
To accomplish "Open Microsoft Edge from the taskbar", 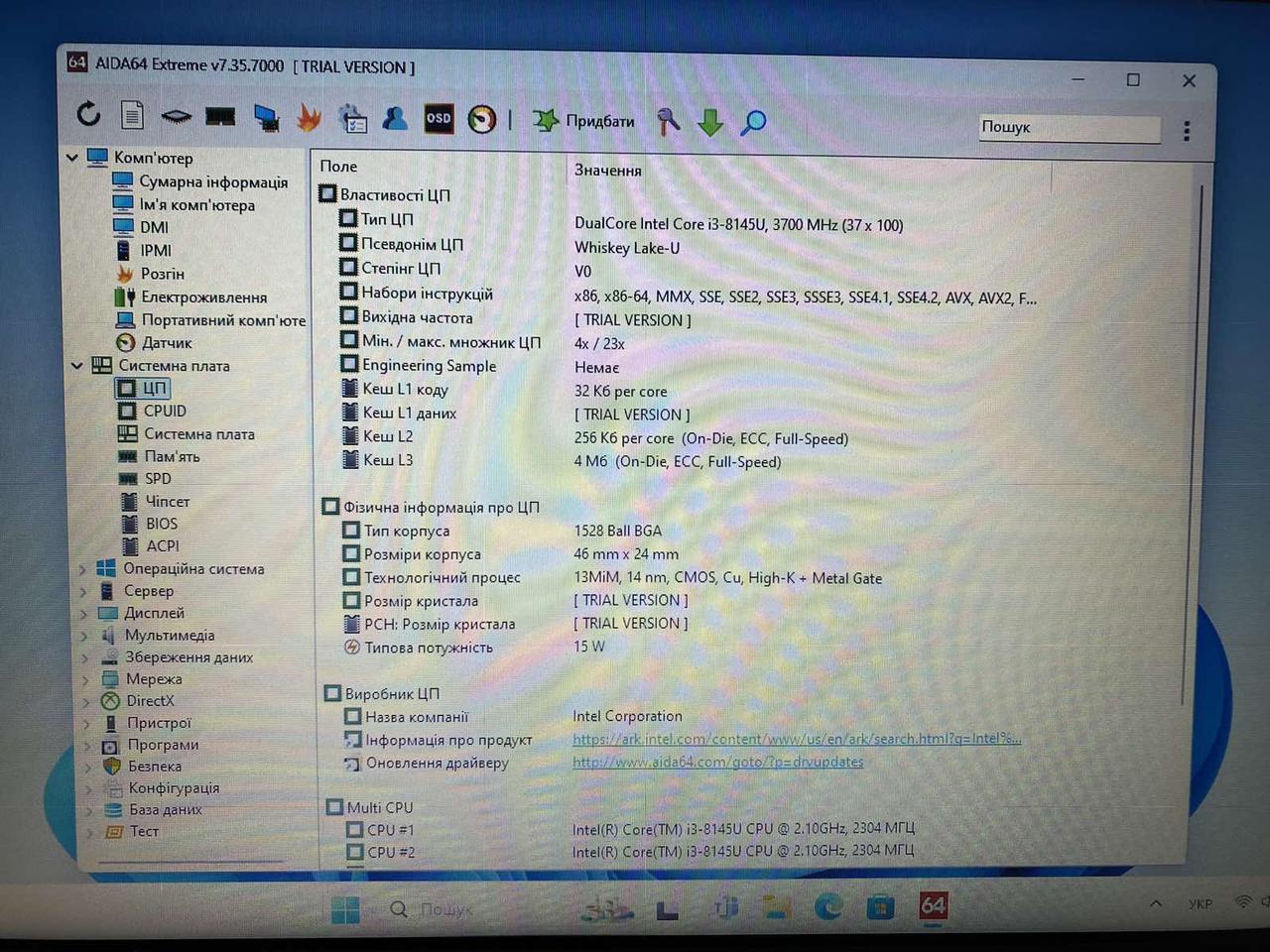I will click(827, 906).
